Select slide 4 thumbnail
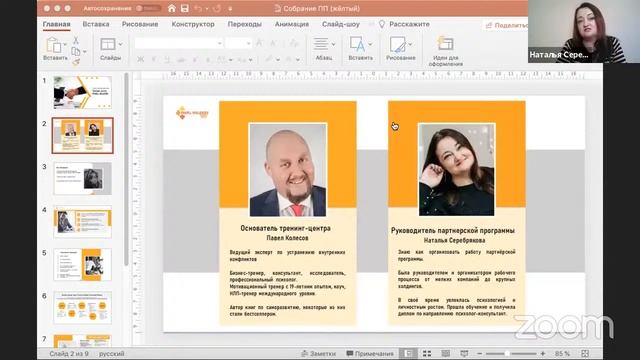The image size is (640, 360). click(82, 221)
